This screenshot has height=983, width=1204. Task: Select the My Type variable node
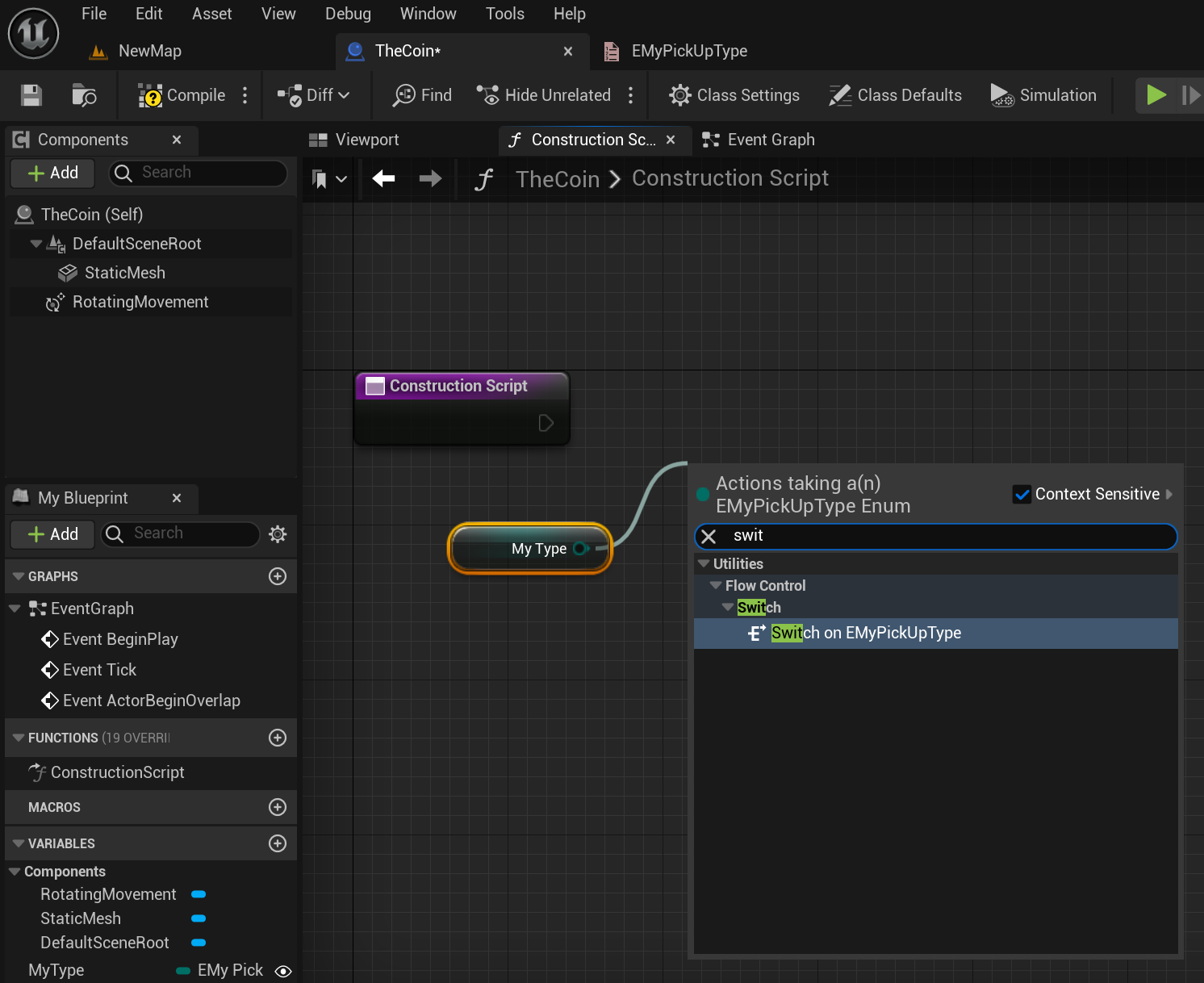530,549
